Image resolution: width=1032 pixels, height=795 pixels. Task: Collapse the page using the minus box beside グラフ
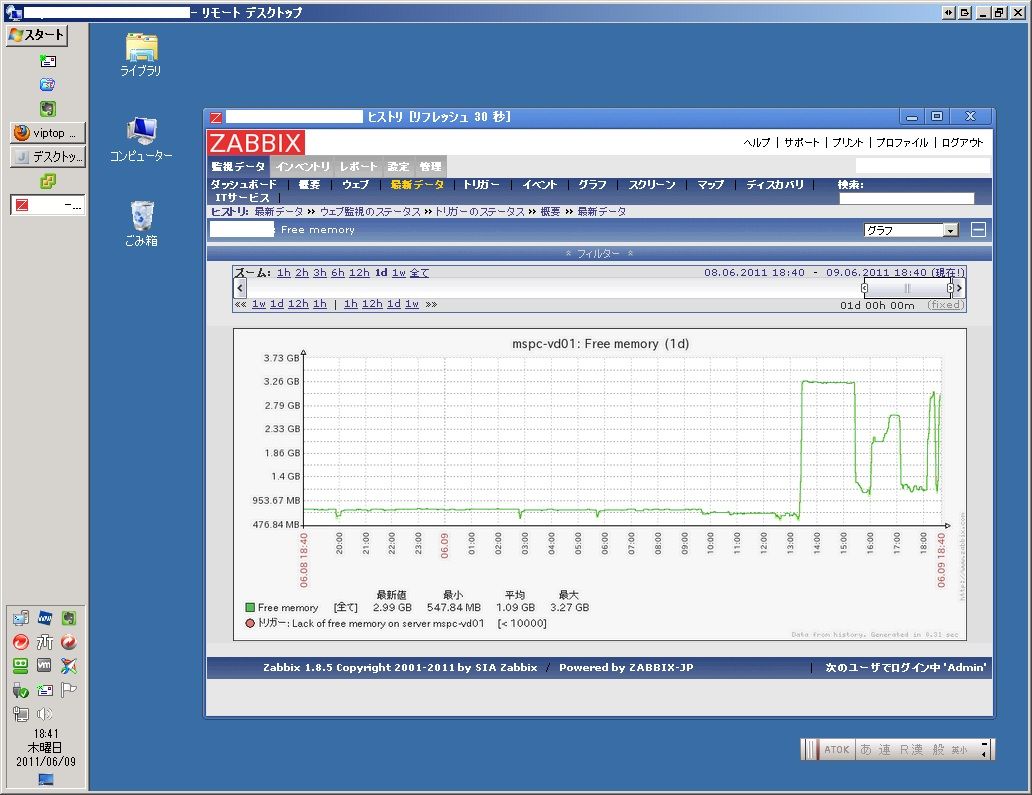[978, 230]
